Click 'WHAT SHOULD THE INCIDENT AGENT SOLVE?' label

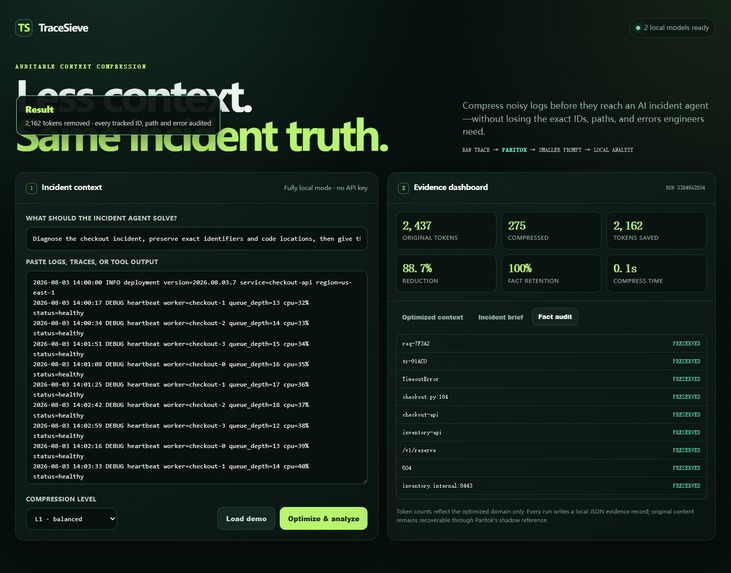tap(101, 218)
